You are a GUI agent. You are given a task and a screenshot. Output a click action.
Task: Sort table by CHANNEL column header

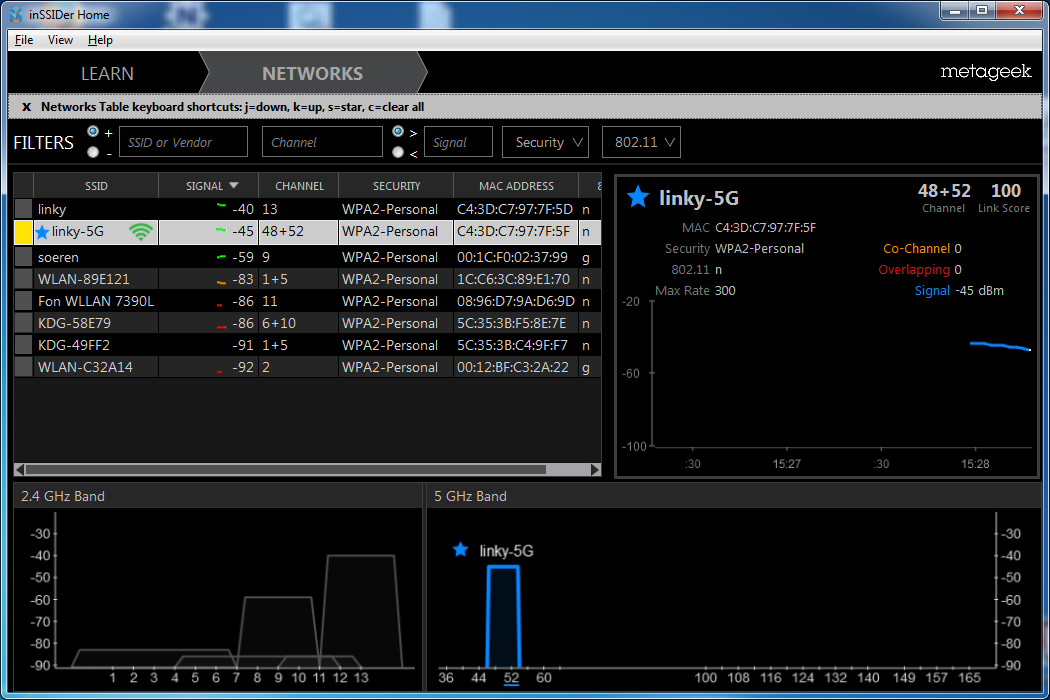click(299, 186)
